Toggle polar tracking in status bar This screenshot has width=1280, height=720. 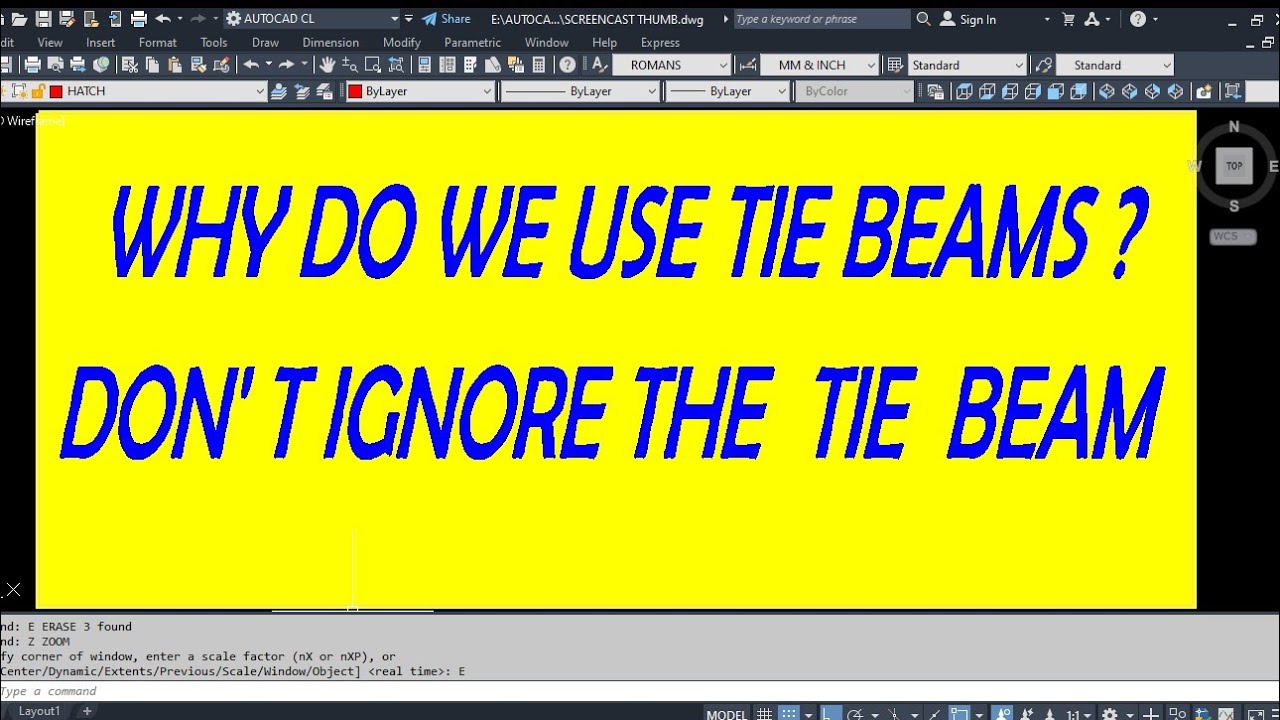pyautogui.click(x=856, y=714)
